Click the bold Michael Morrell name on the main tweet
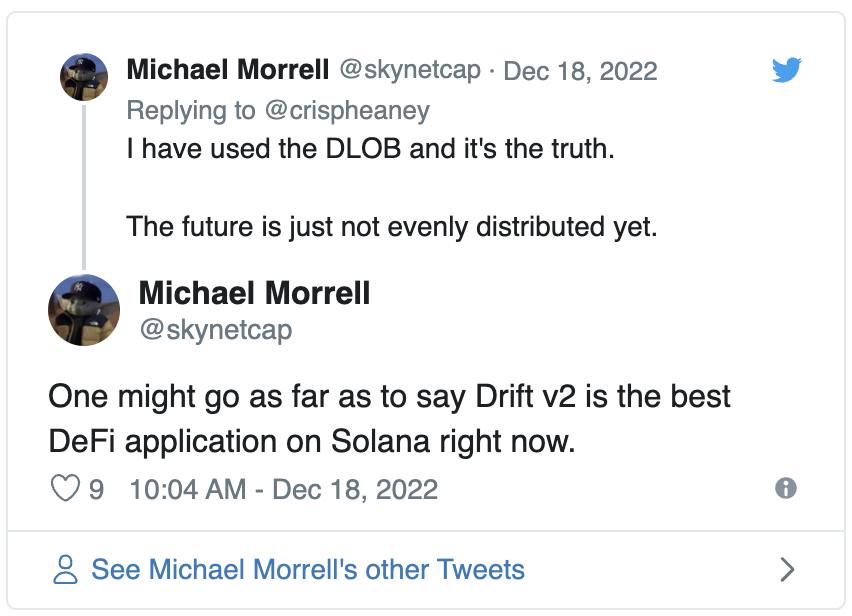 [x=254, y=293]
